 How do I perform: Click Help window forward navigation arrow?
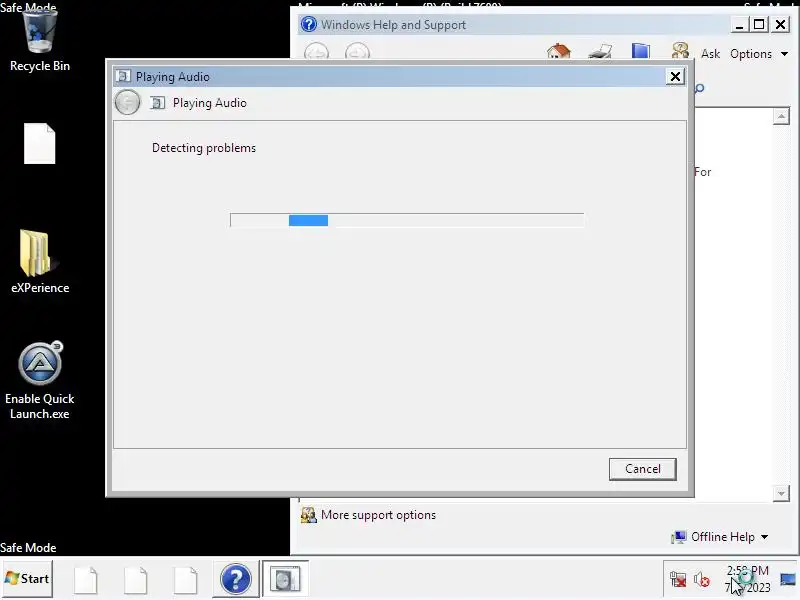click(x=357, y=52)
